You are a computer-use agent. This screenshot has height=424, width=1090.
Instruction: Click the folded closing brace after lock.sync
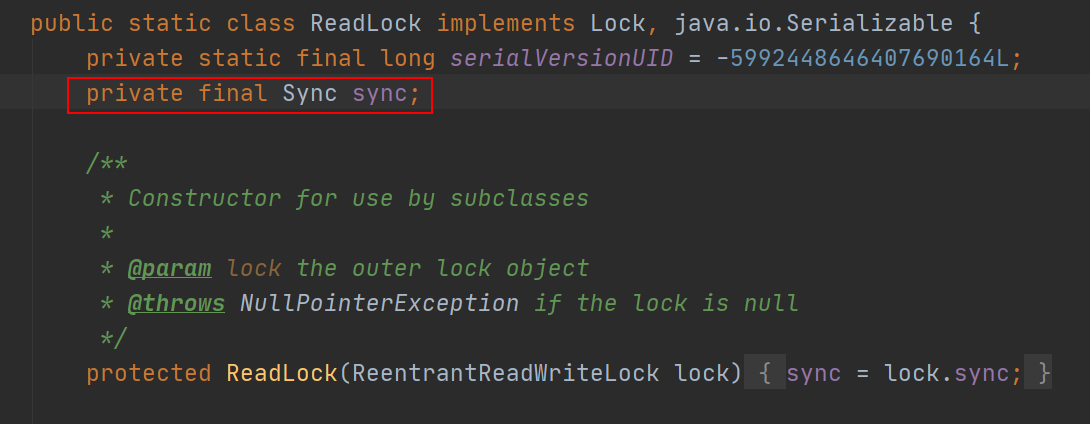tap(1043, 374)
